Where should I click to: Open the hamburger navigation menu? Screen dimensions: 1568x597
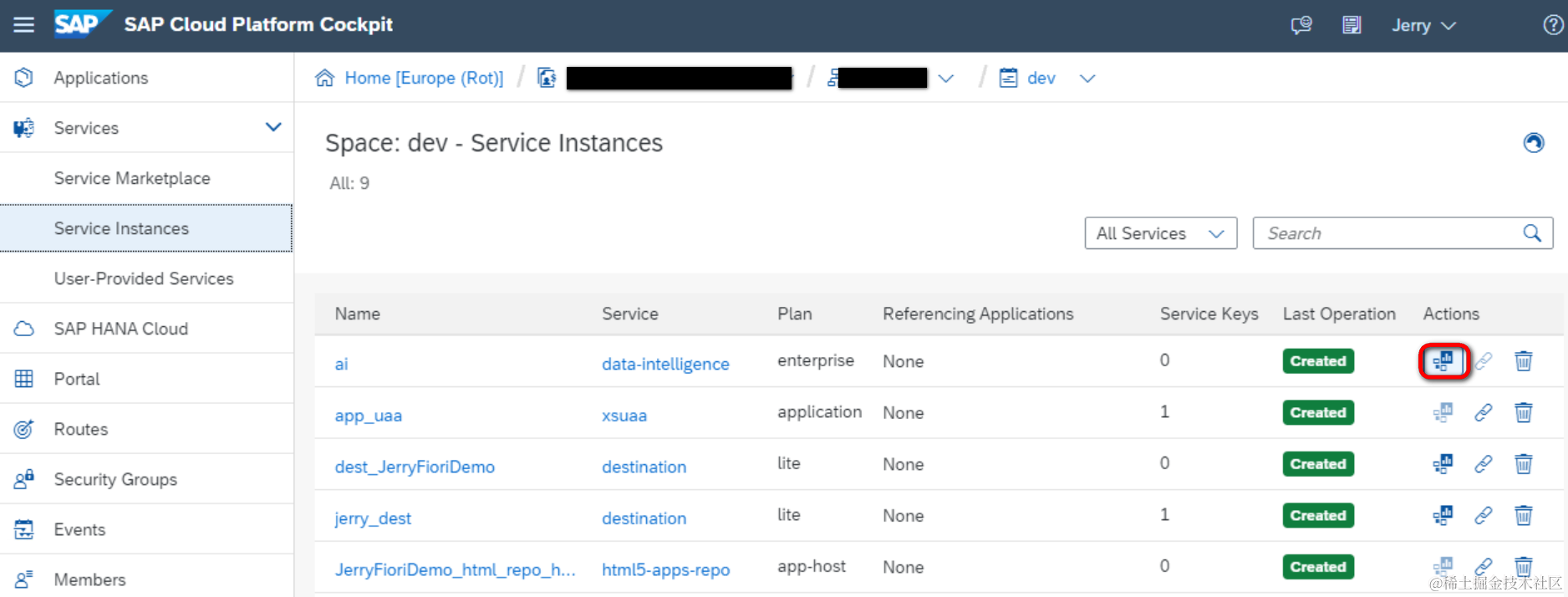(24, 25)
